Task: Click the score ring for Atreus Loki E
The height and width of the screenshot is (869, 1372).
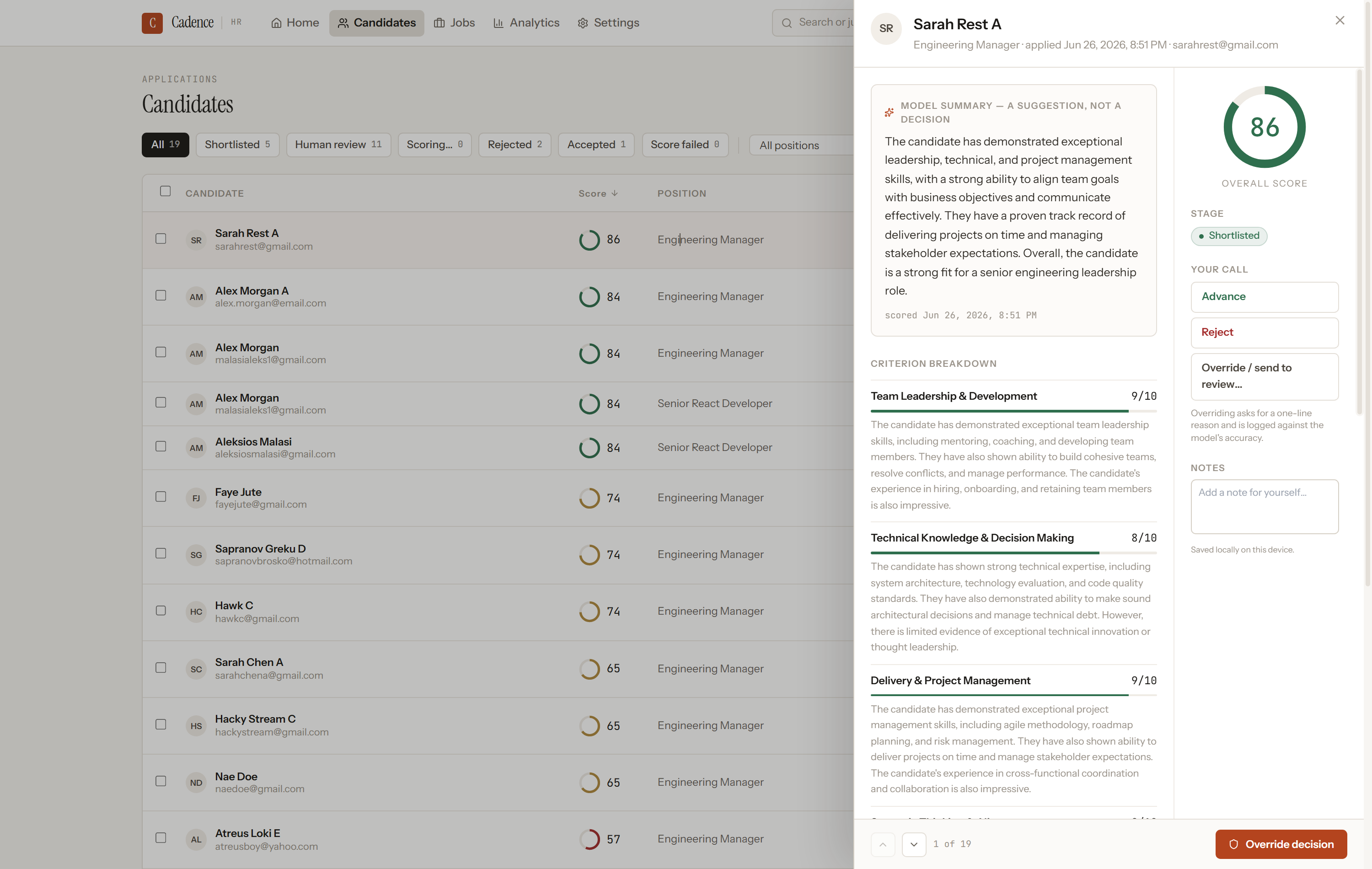Action: pos(589,839)
